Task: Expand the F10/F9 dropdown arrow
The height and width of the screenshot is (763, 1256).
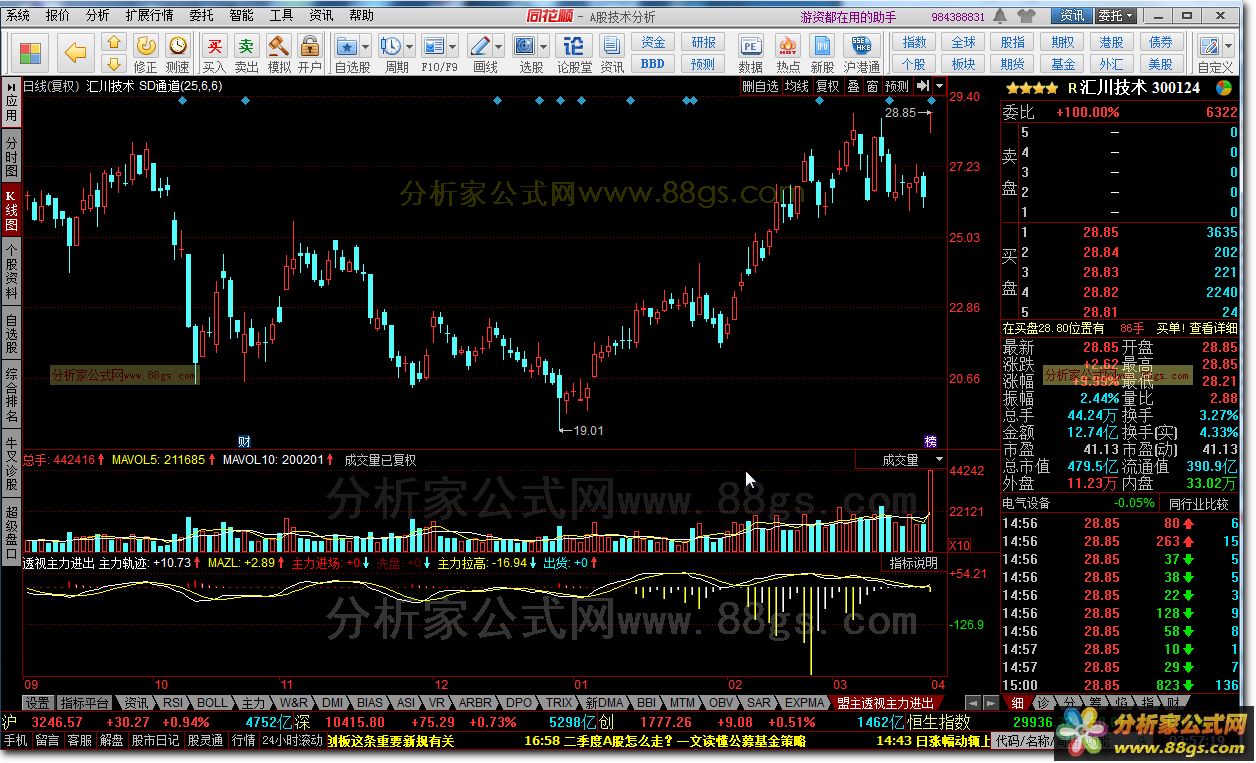Action: 453,47
